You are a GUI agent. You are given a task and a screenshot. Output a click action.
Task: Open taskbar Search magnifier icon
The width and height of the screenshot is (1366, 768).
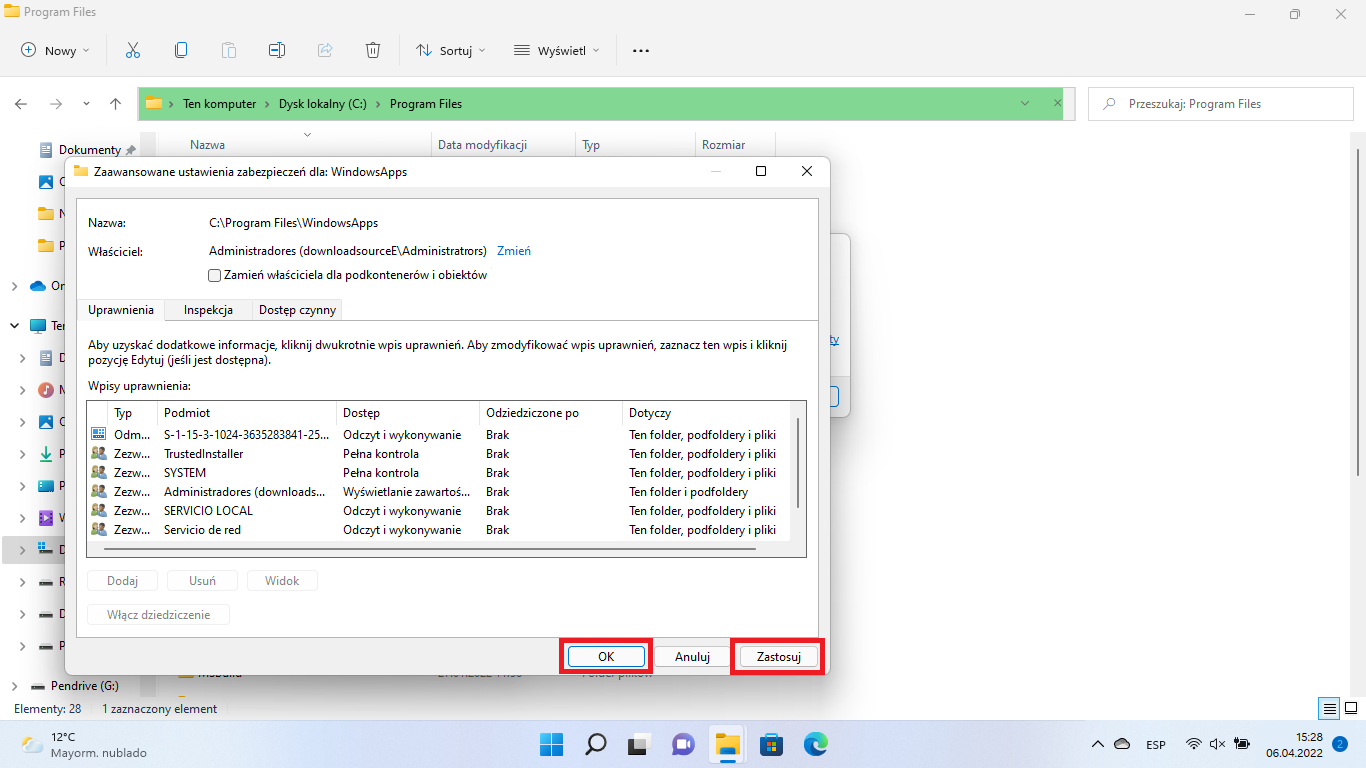point(596,744)
